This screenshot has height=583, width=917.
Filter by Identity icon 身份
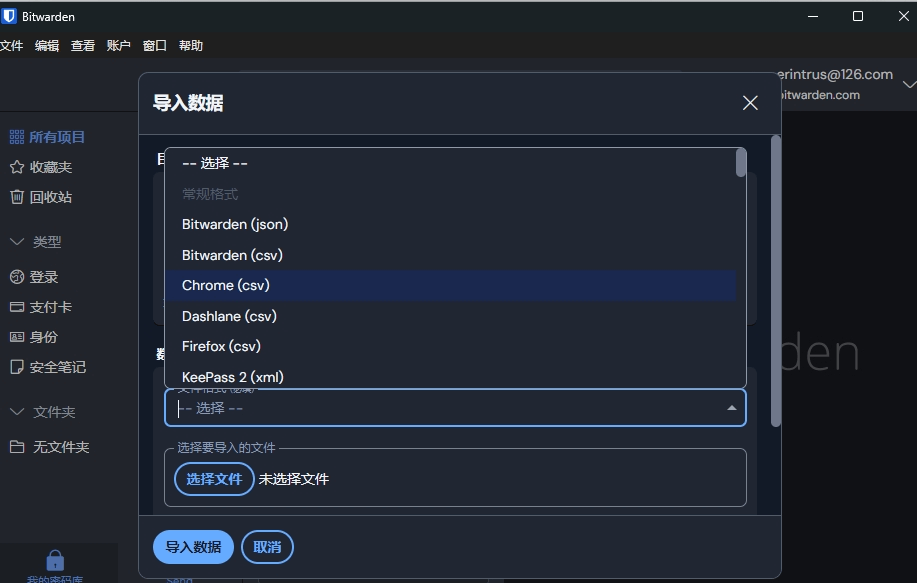[17, 337]
